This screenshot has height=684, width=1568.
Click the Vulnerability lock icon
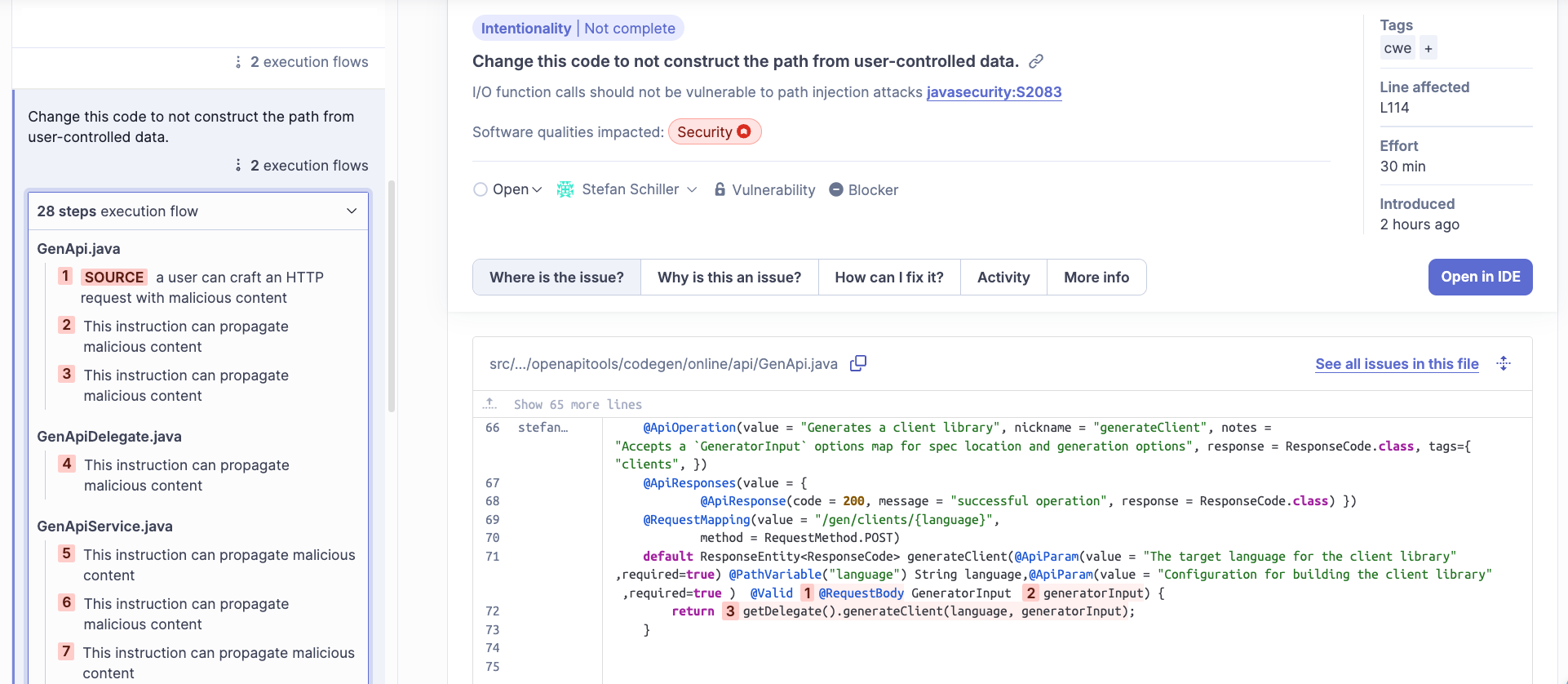click(x=720, y=189)
